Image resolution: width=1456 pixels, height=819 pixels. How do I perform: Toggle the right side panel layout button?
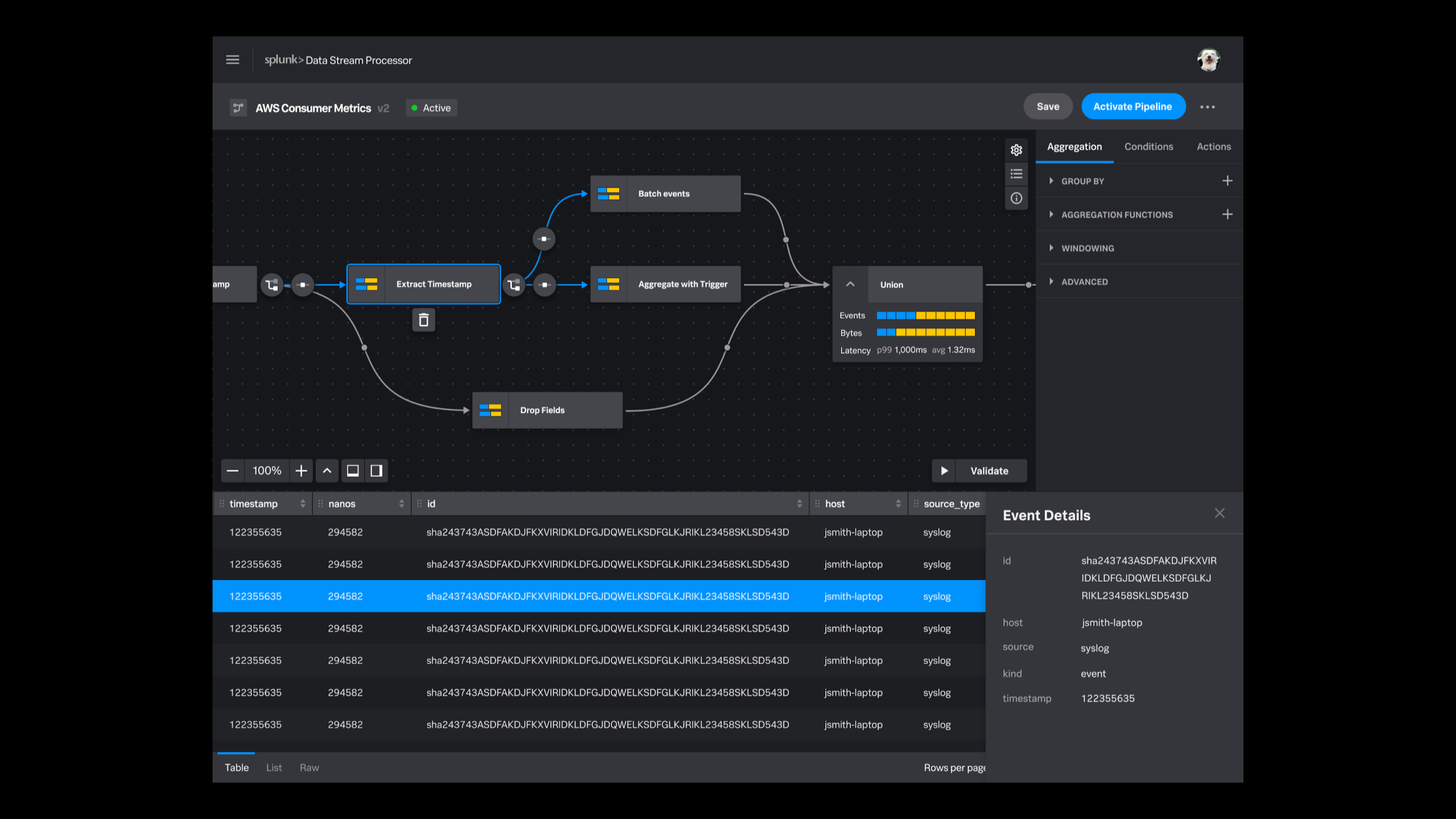[376, 471]
